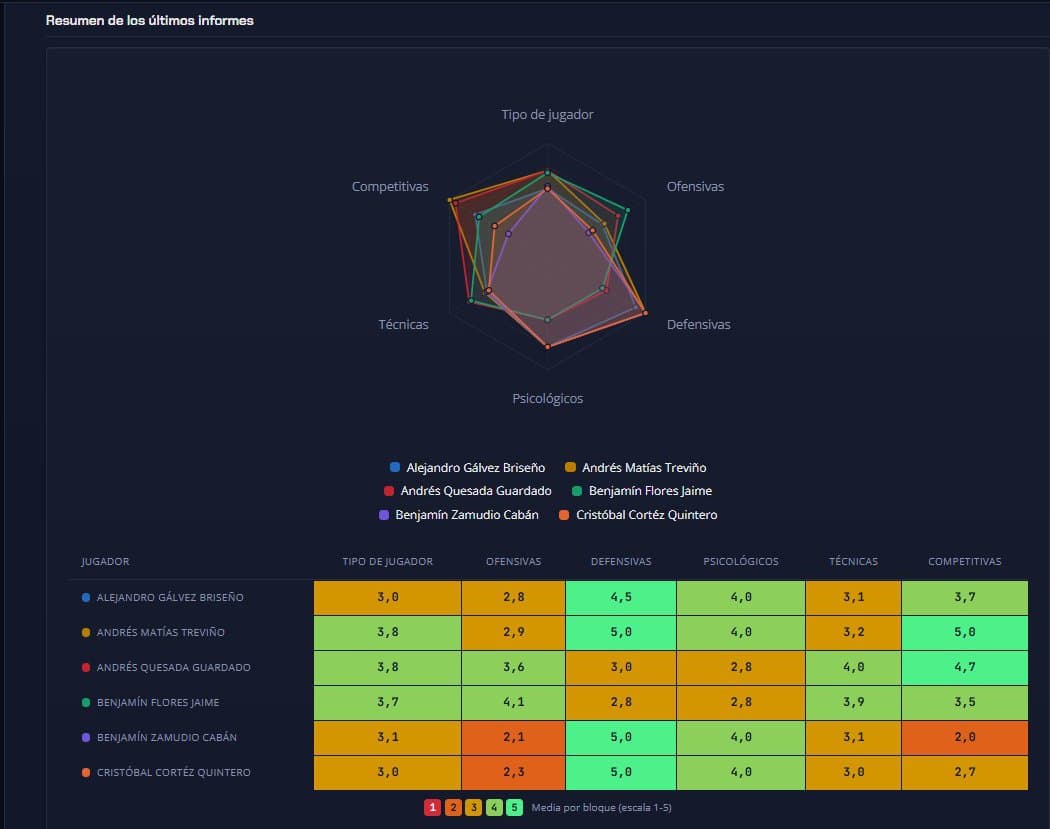1050x829 pixels.
Task: Click the PSICOLÓGICOS column header
Action: click(741, 561)
